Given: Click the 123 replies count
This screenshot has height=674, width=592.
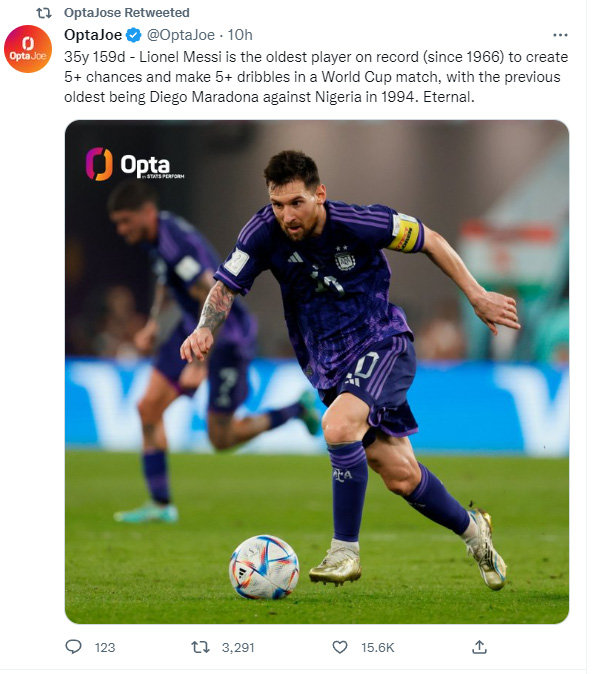Looking at the screenshot, I should pos(104,647).
